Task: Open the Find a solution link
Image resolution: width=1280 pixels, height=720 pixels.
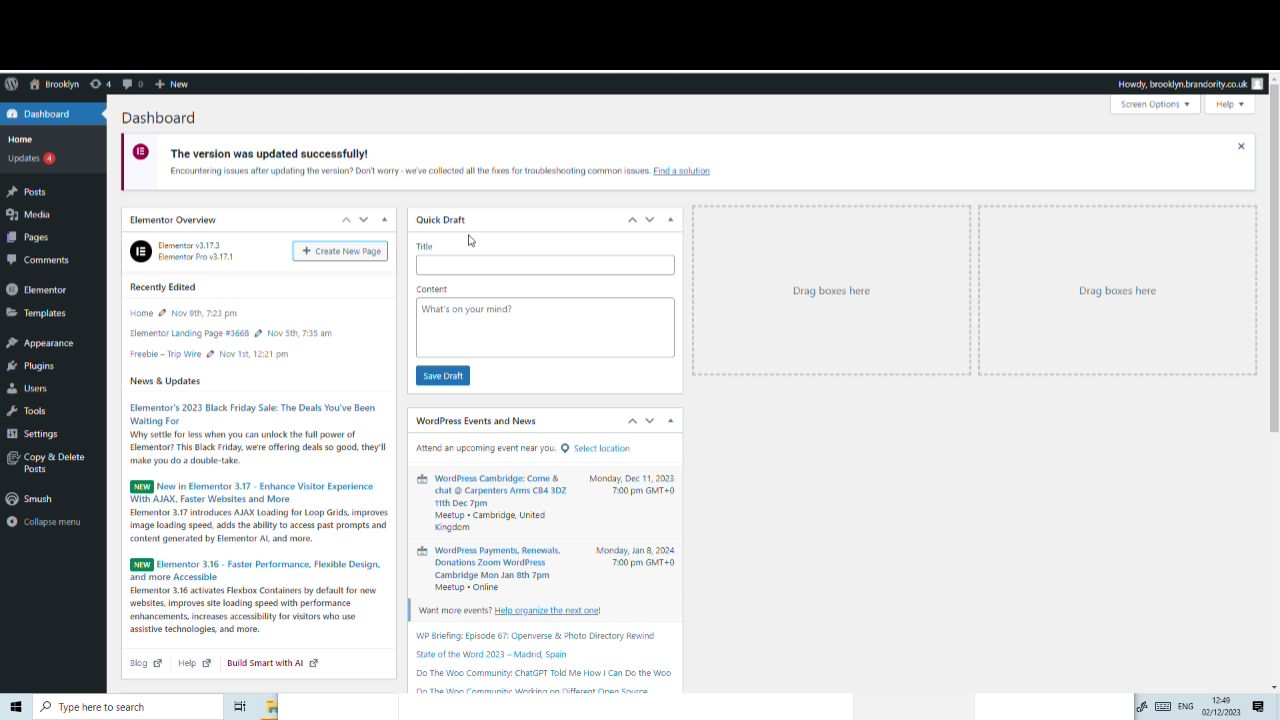Action: coord(681,170)
